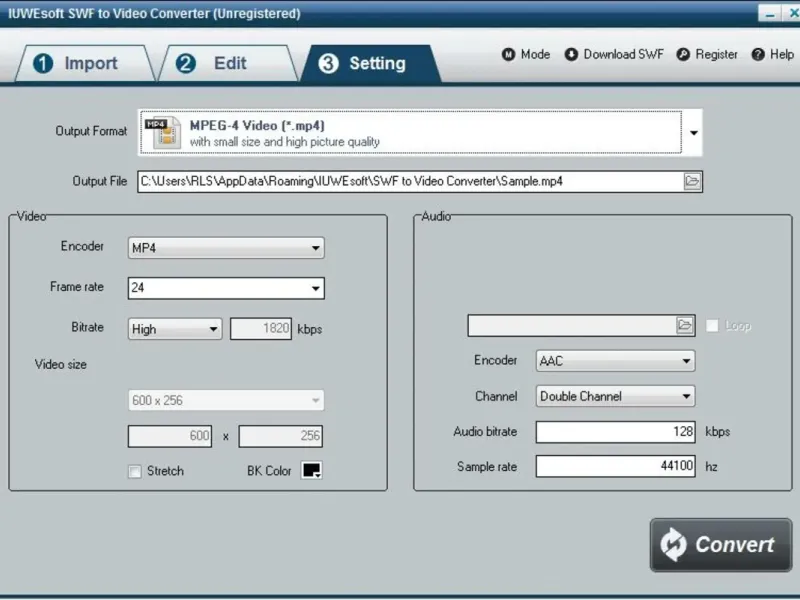Click the MPEG-4 Video (*.mp4) format text
This screenshot has height=600, width=800.
tap(257, 126)
